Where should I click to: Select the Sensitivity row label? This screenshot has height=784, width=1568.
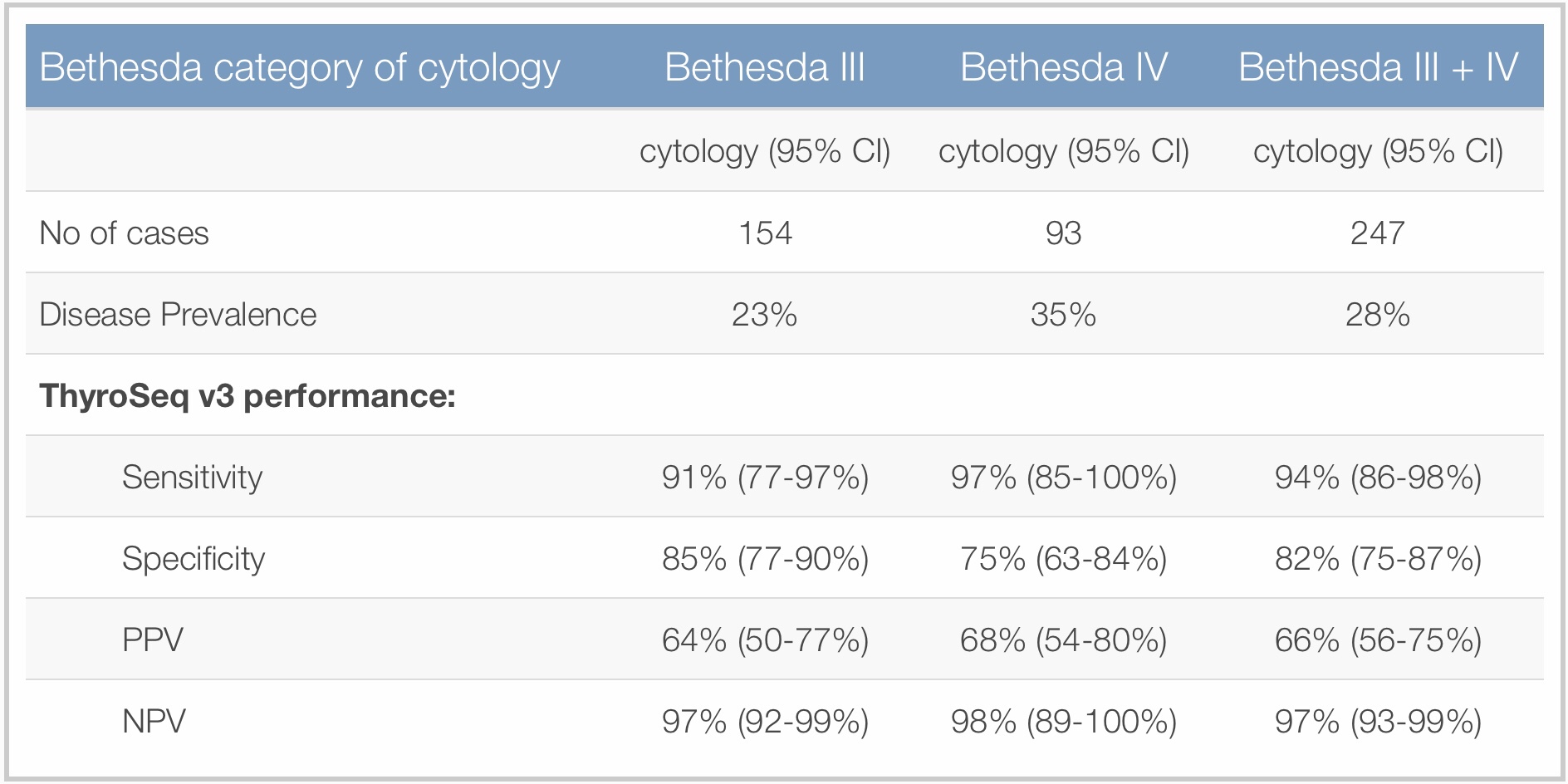192,478
